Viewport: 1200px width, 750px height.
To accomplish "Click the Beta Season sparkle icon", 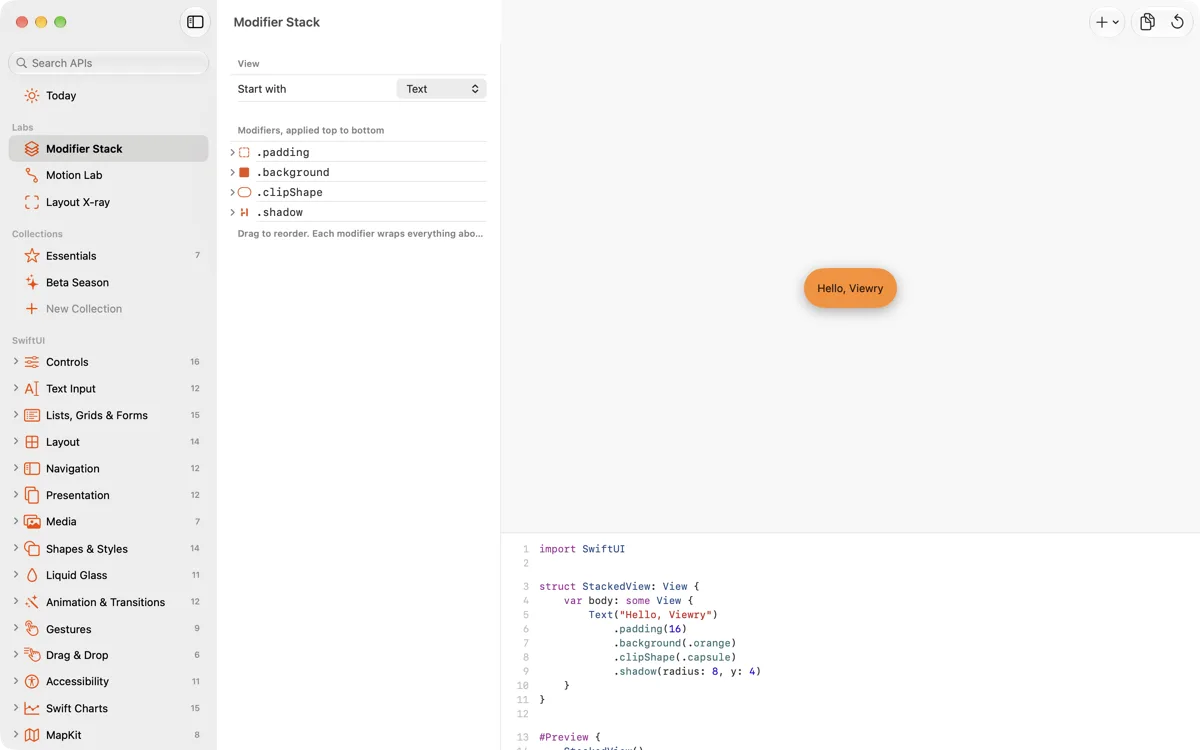I will tap(32, 282).
